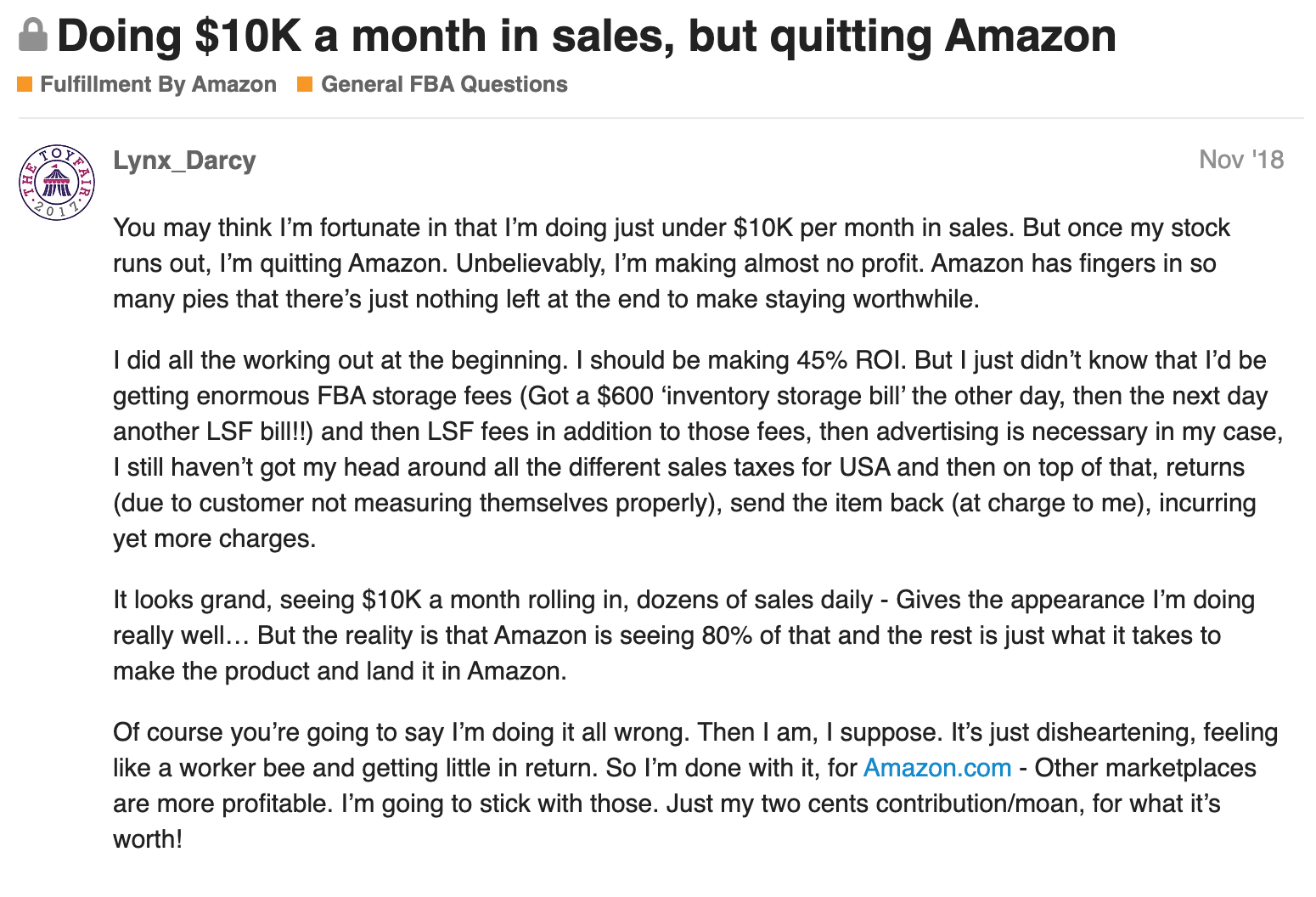Click the orange square beside General FBA Questions

tap(305, 84)
